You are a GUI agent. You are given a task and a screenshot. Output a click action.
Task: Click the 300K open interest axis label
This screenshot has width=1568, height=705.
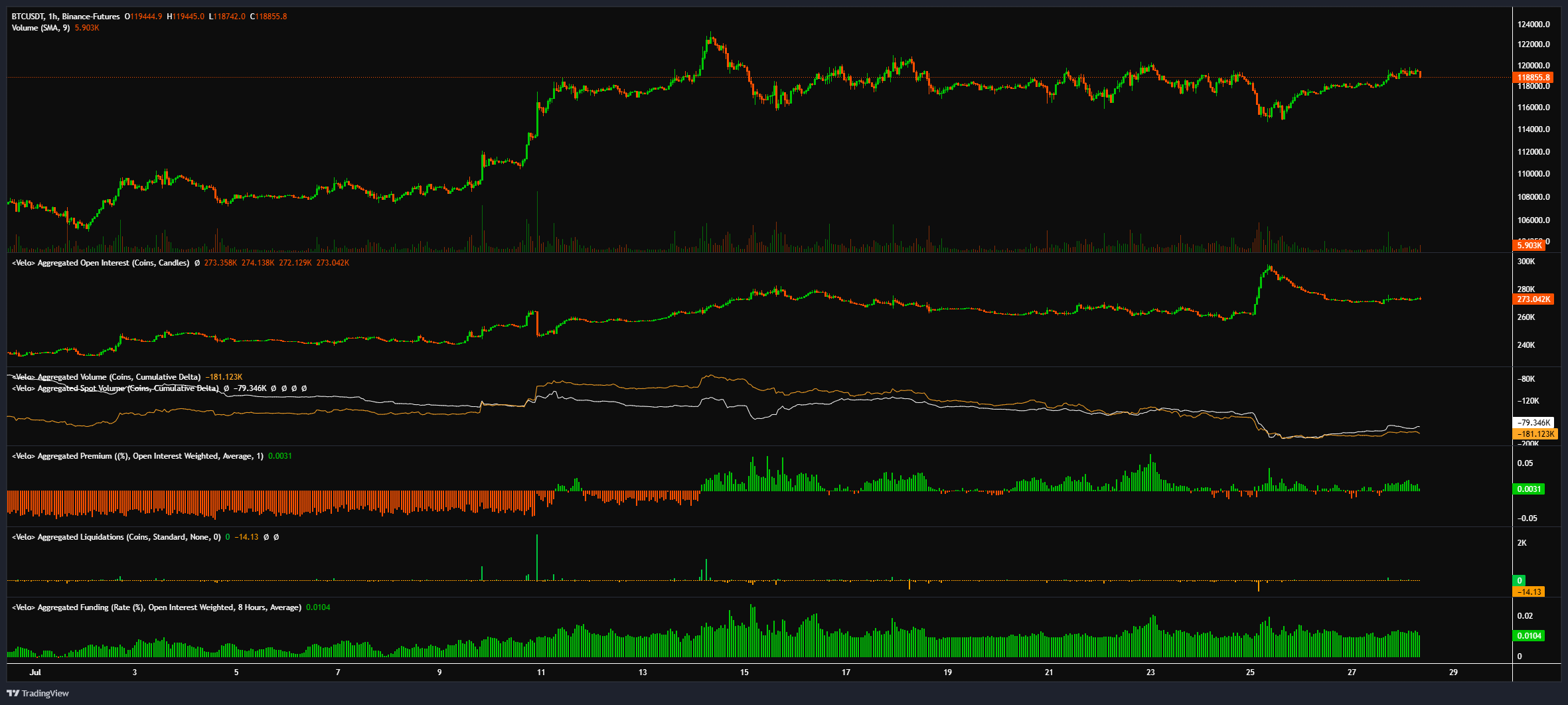point(1526,262)
